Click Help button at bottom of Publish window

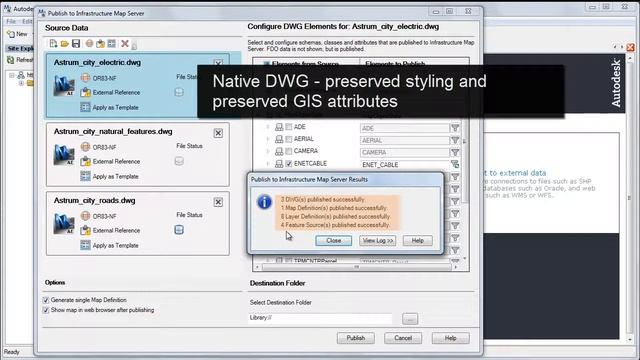pyautogui.click(x=451, y=338)
